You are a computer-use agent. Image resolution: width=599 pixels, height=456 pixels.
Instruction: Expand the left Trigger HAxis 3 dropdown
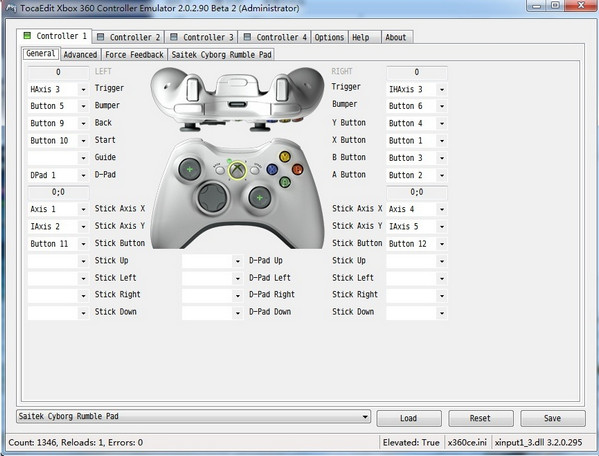click(83, 90)
